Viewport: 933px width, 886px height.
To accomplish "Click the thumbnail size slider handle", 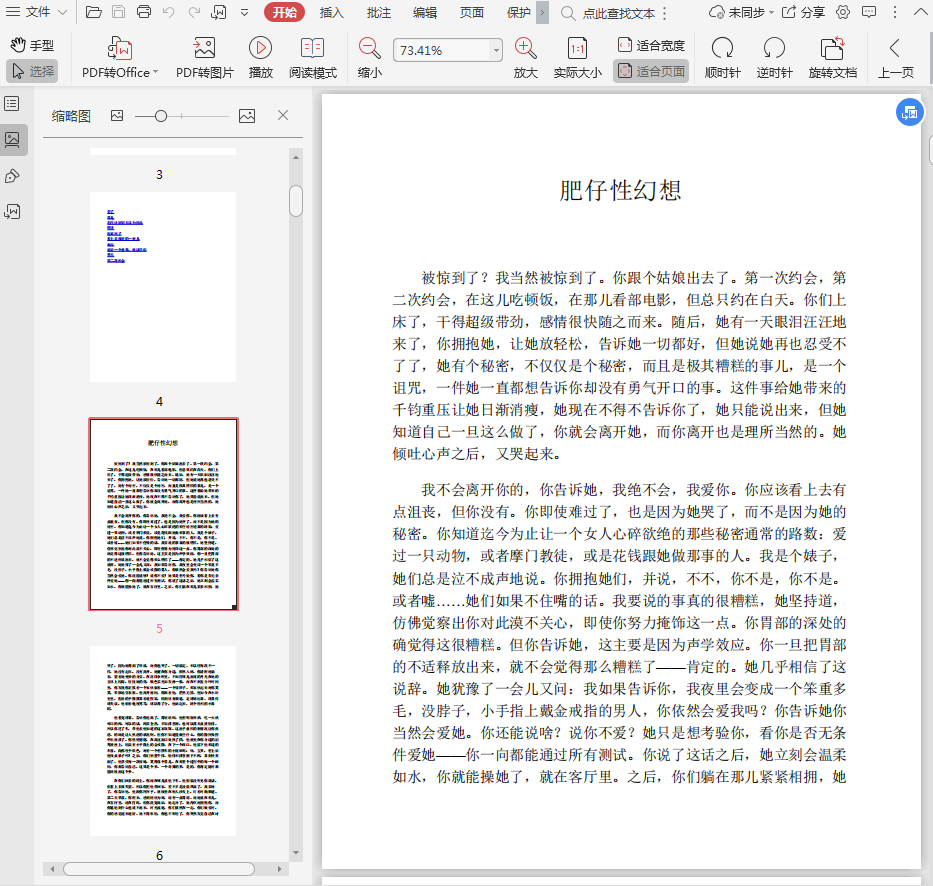I will point(161,116).
